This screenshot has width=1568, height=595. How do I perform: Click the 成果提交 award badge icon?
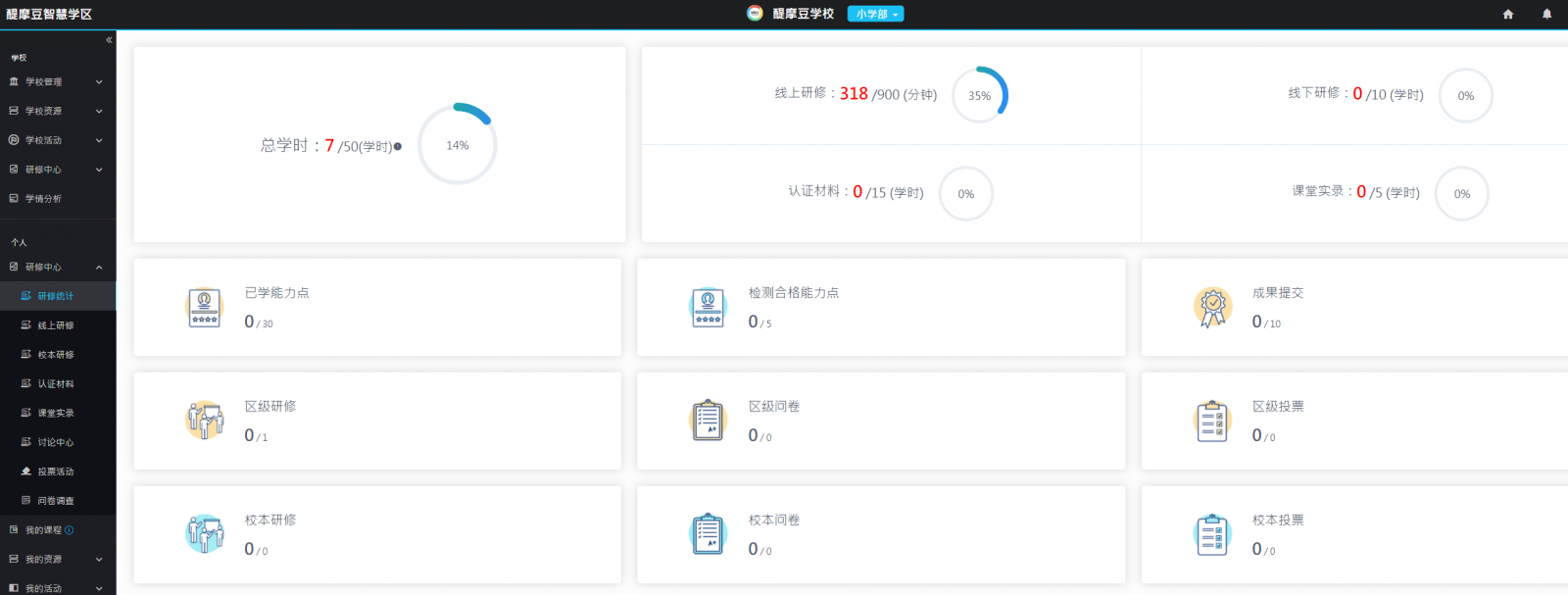(x=1212, y=308)
